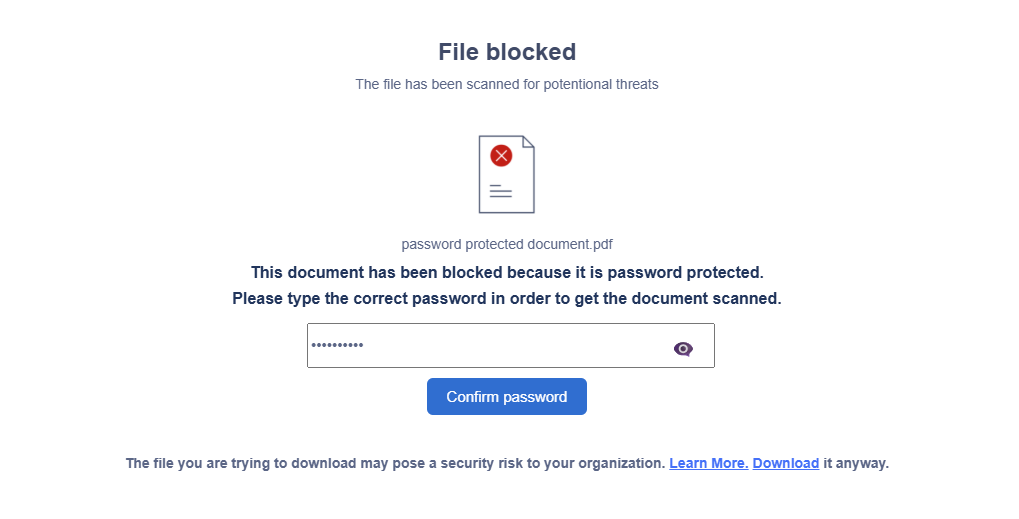The height and width of the screenshot is (519, 1019).
Task: Click the red X badge on the document
Action: (x=501, y=155)
